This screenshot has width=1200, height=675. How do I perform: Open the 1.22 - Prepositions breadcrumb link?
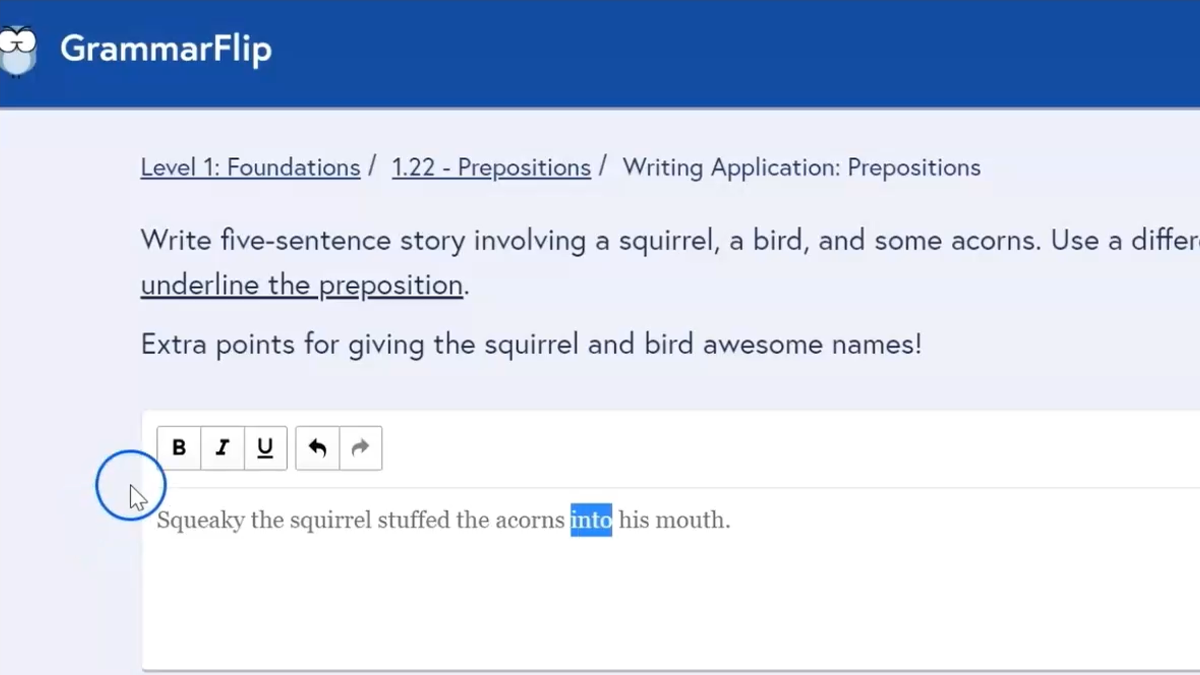491,167
